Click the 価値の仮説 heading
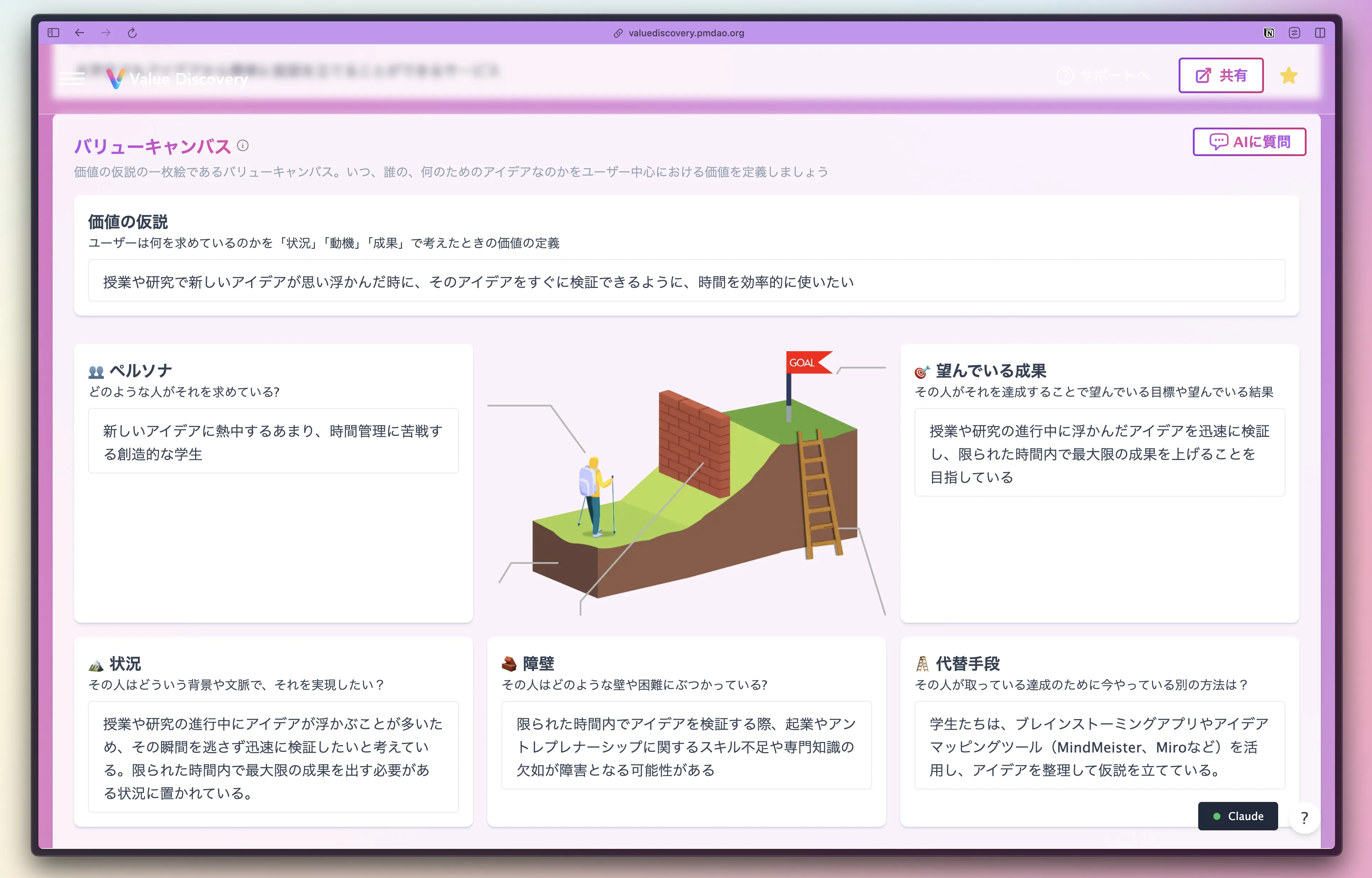Screen dimensions: 1372x878 128,222
